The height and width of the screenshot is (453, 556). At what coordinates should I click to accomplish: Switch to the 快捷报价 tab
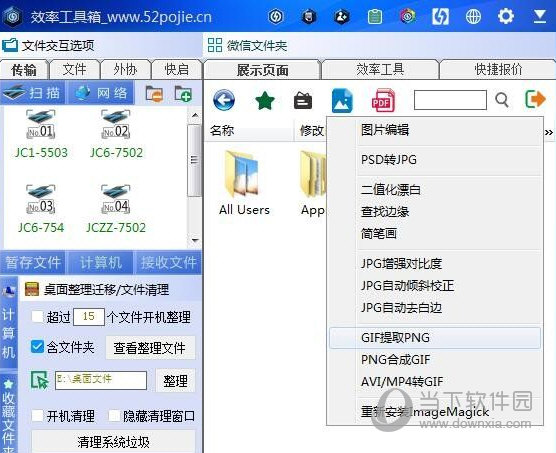coord(498,69)
